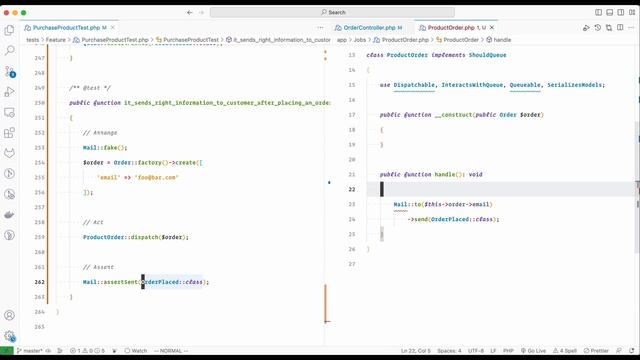Screen dimensions: 640x360
Task: Click ProductOrder.php breadcrumb
Action: coord(401,40)
